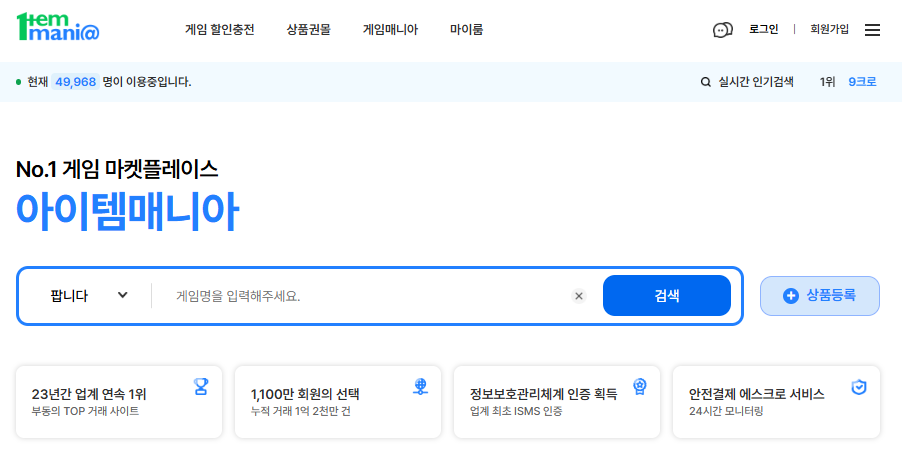Focus the 게임명을 입력해주세요 search field
Viewport: 902px width, 465px height.
(x=368, y=296)
